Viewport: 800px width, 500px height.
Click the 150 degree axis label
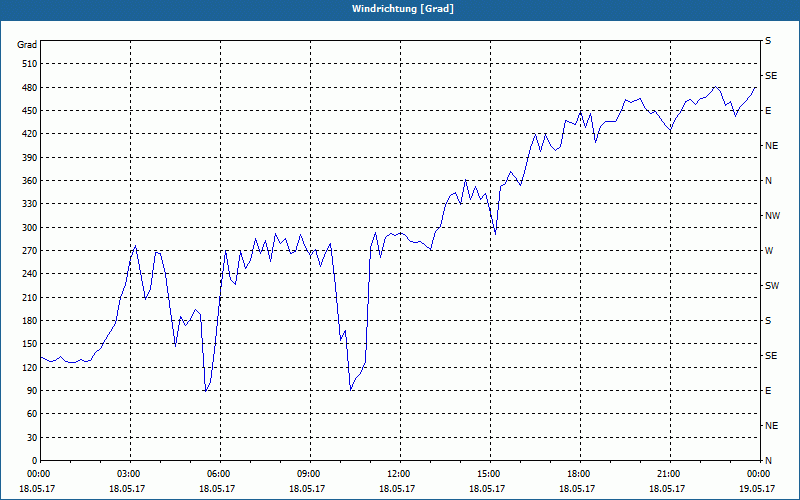[x=30, y=343]
